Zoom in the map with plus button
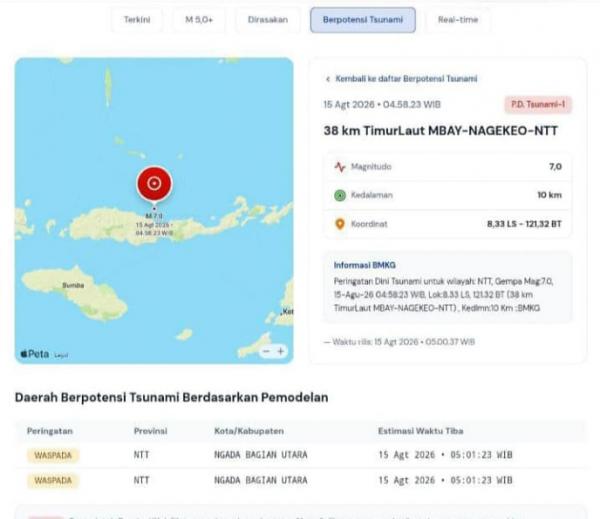This screenshot has height=519, width=600. click(x=281, y=351)
